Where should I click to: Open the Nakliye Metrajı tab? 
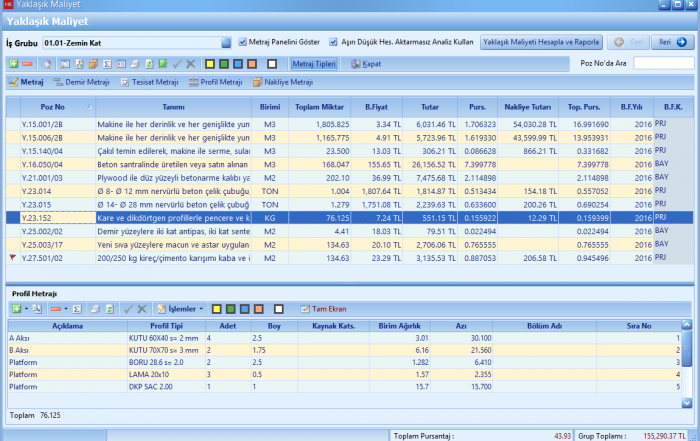[283, 82]
